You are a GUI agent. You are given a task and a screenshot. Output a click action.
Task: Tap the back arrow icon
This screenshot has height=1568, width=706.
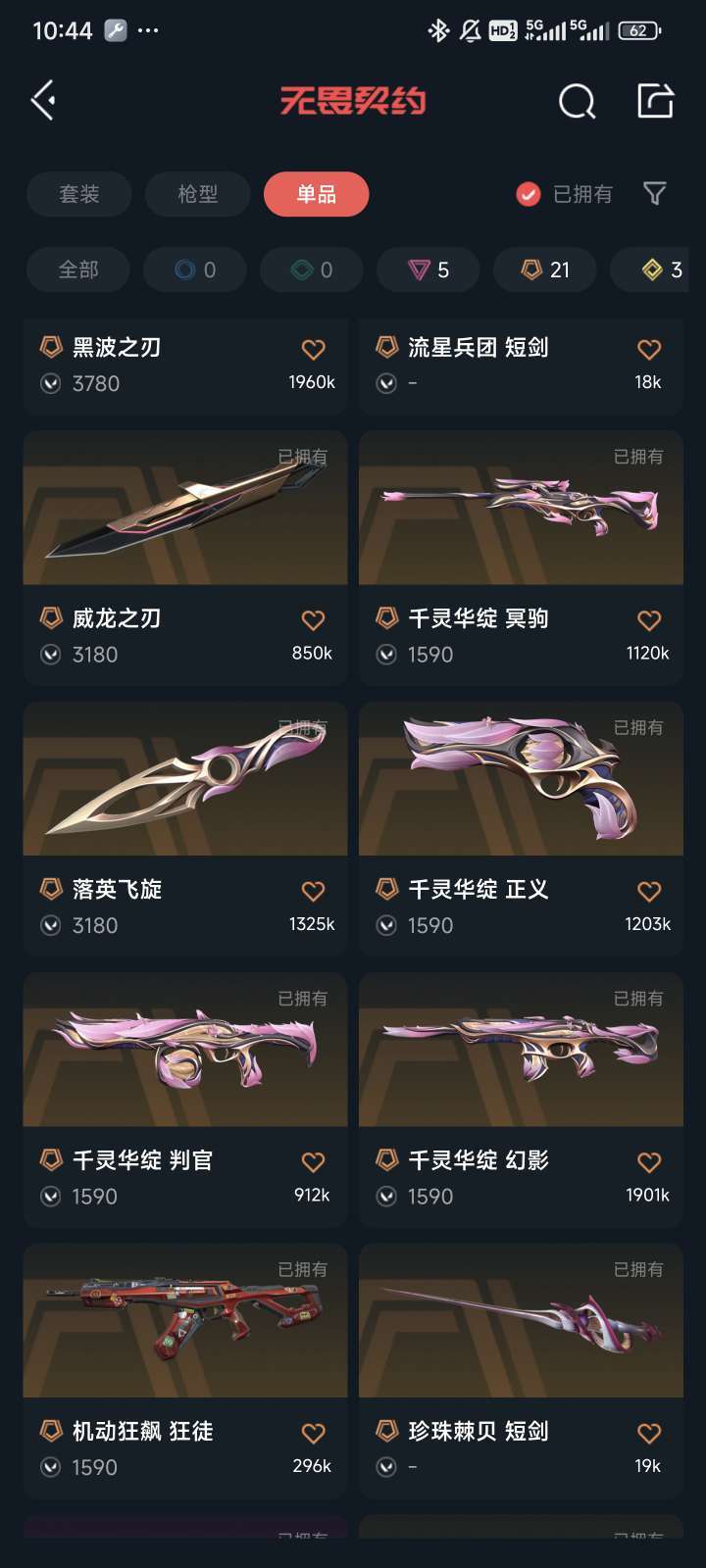42,101
